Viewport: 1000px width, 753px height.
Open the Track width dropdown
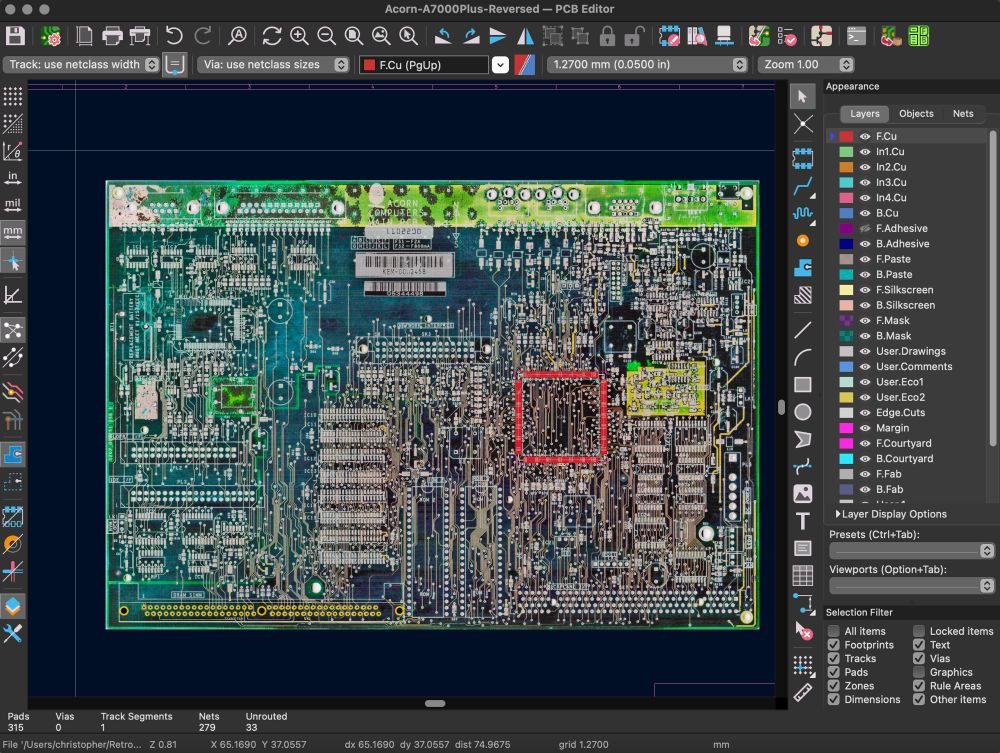point(81,64)
